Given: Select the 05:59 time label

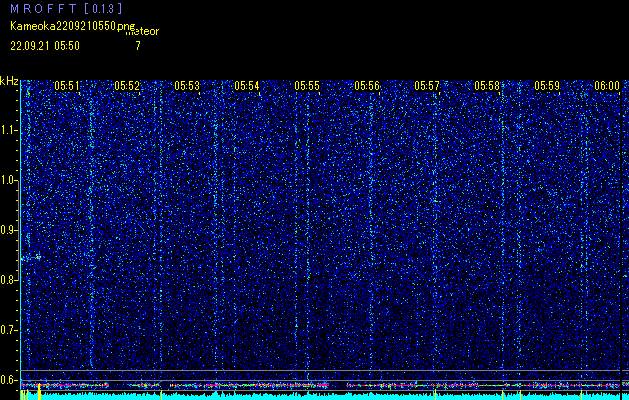Looking at the screenshot, I should tap(547, 85).
